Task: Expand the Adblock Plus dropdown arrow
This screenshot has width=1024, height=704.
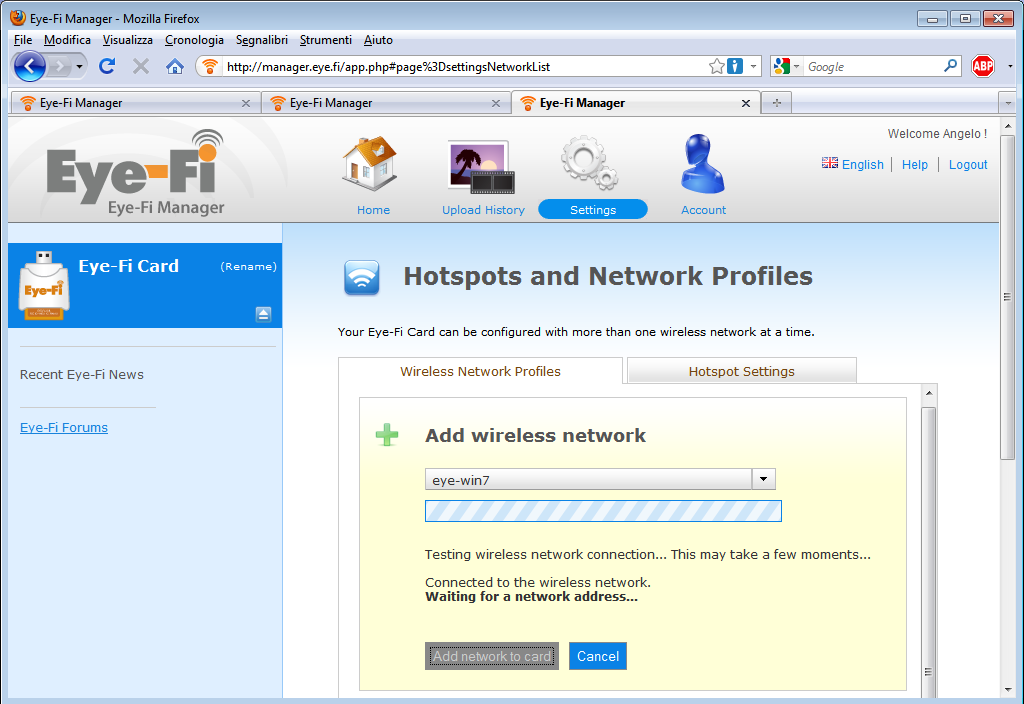Action: (x=1010, y=67)
